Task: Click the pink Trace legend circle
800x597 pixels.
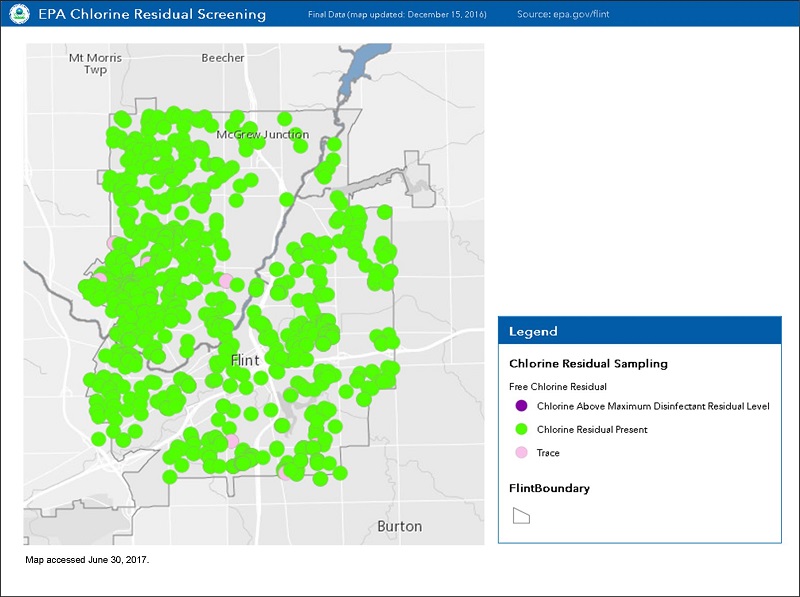Action: [x=520, y=453]
